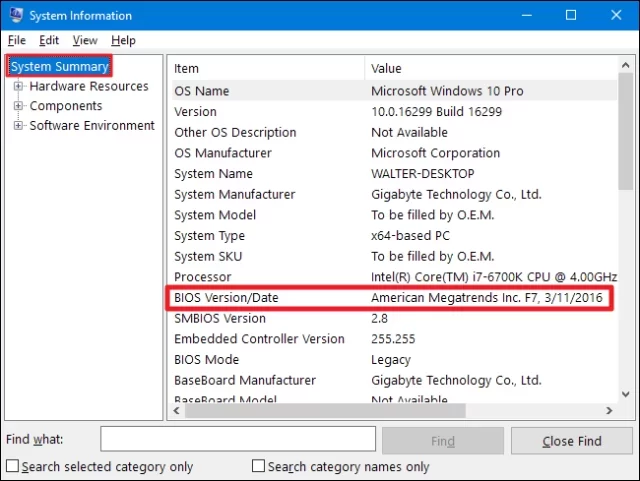Expand the Hardware Resources tree node
The width and height of the screenshot is (640, 481).
click(x=18, y=87)
